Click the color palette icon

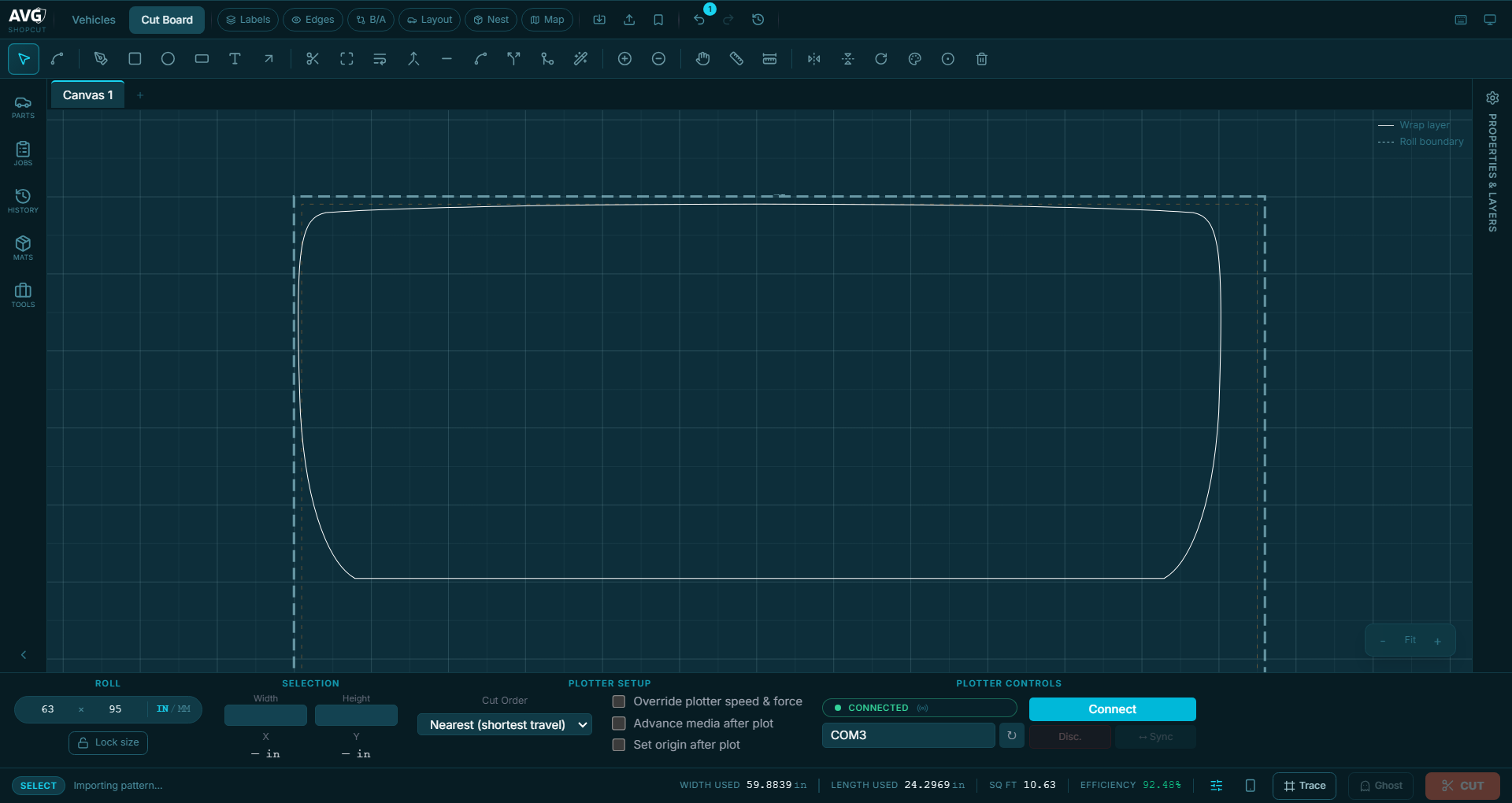914,59
